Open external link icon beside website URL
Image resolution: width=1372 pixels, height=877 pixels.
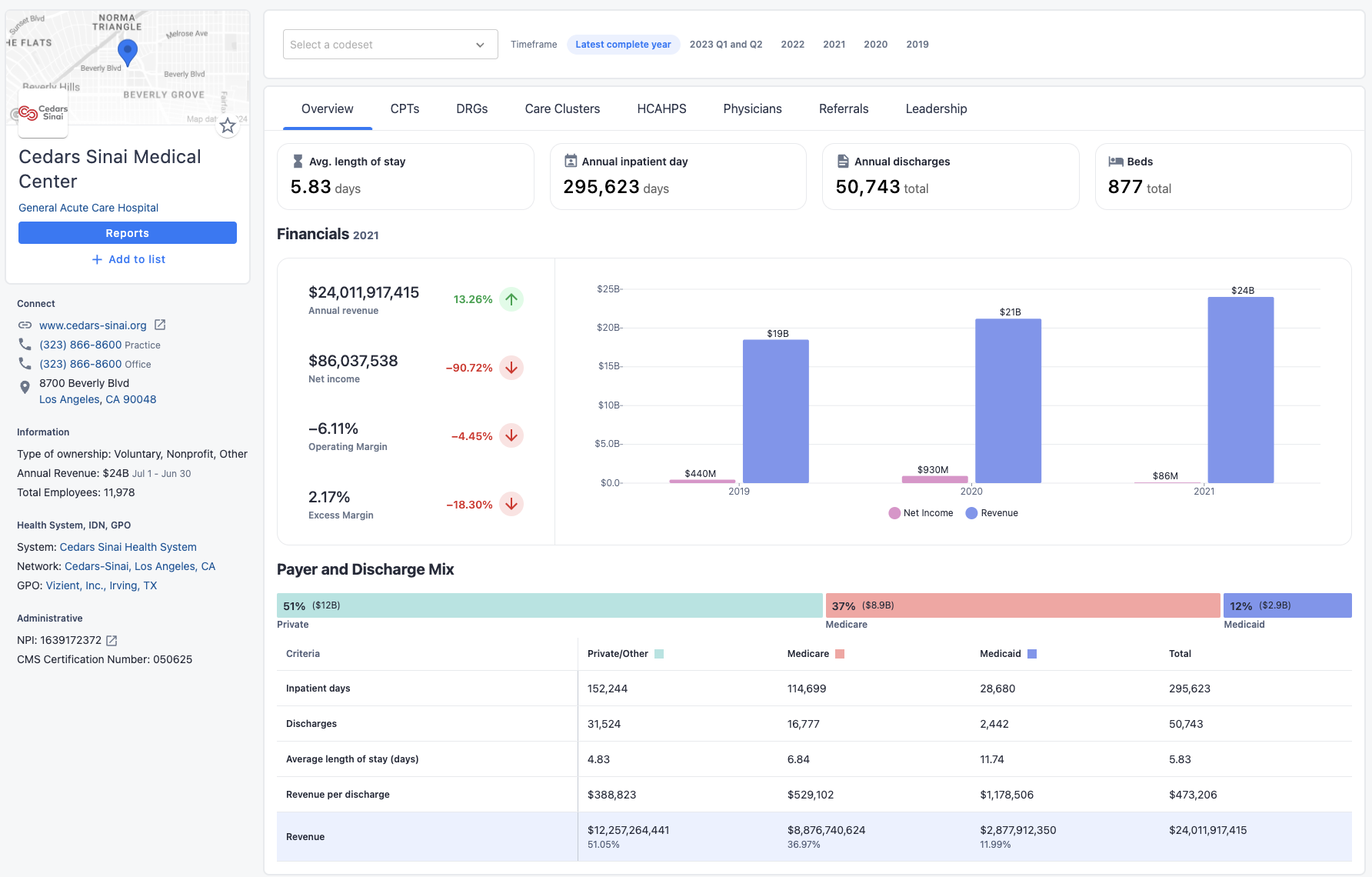[x=160, y=325]
